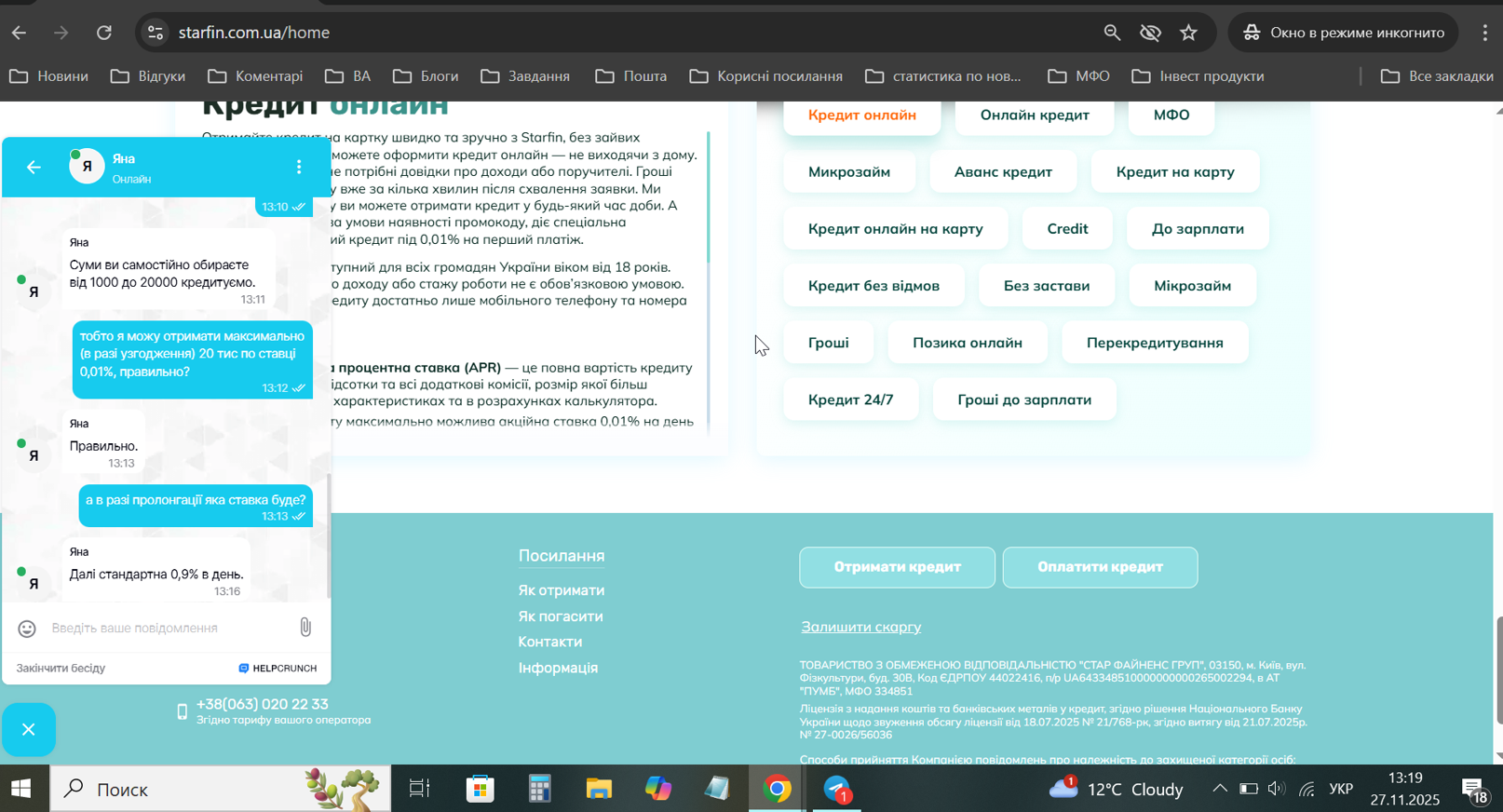Open the Як погасити footer link
Image resolution: width=1503 pixels, height=812 pixels.
(561, 616)
